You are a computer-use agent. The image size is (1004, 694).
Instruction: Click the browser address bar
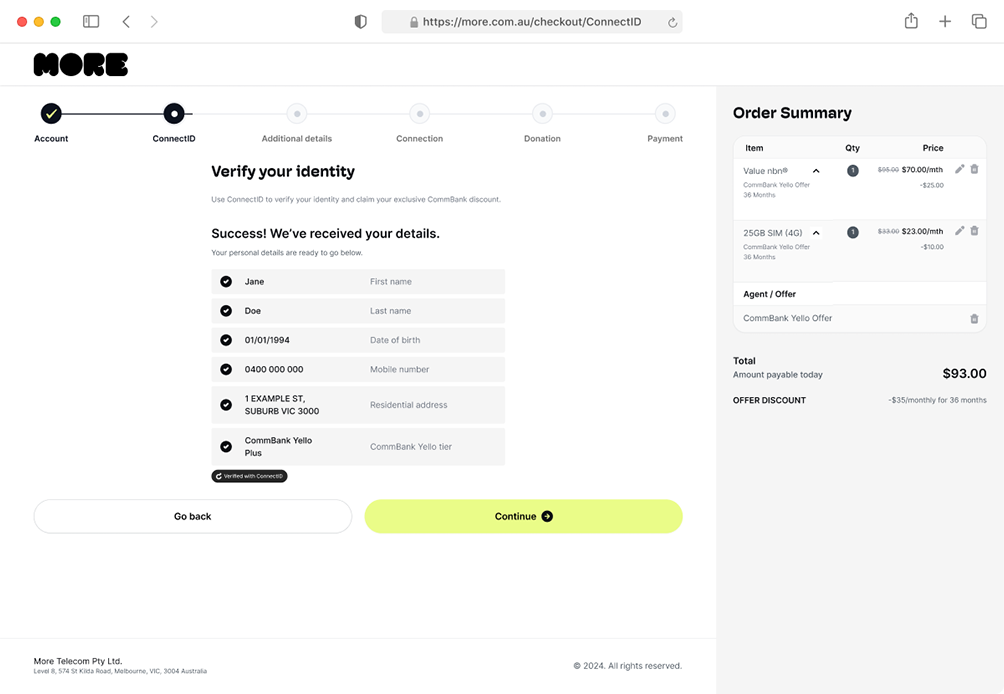(x=531, y=22)
